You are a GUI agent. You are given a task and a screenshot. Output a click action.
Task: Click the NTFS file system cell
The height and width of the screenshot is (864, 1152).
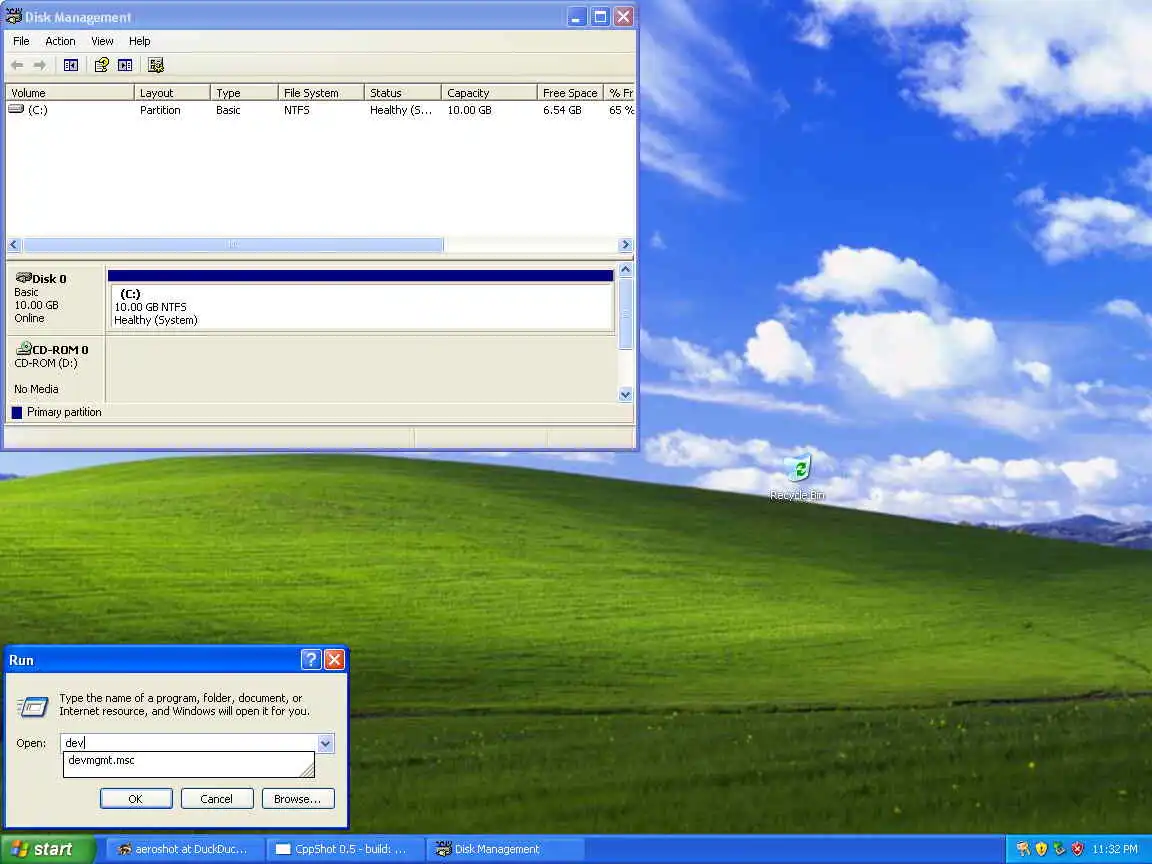297,110
